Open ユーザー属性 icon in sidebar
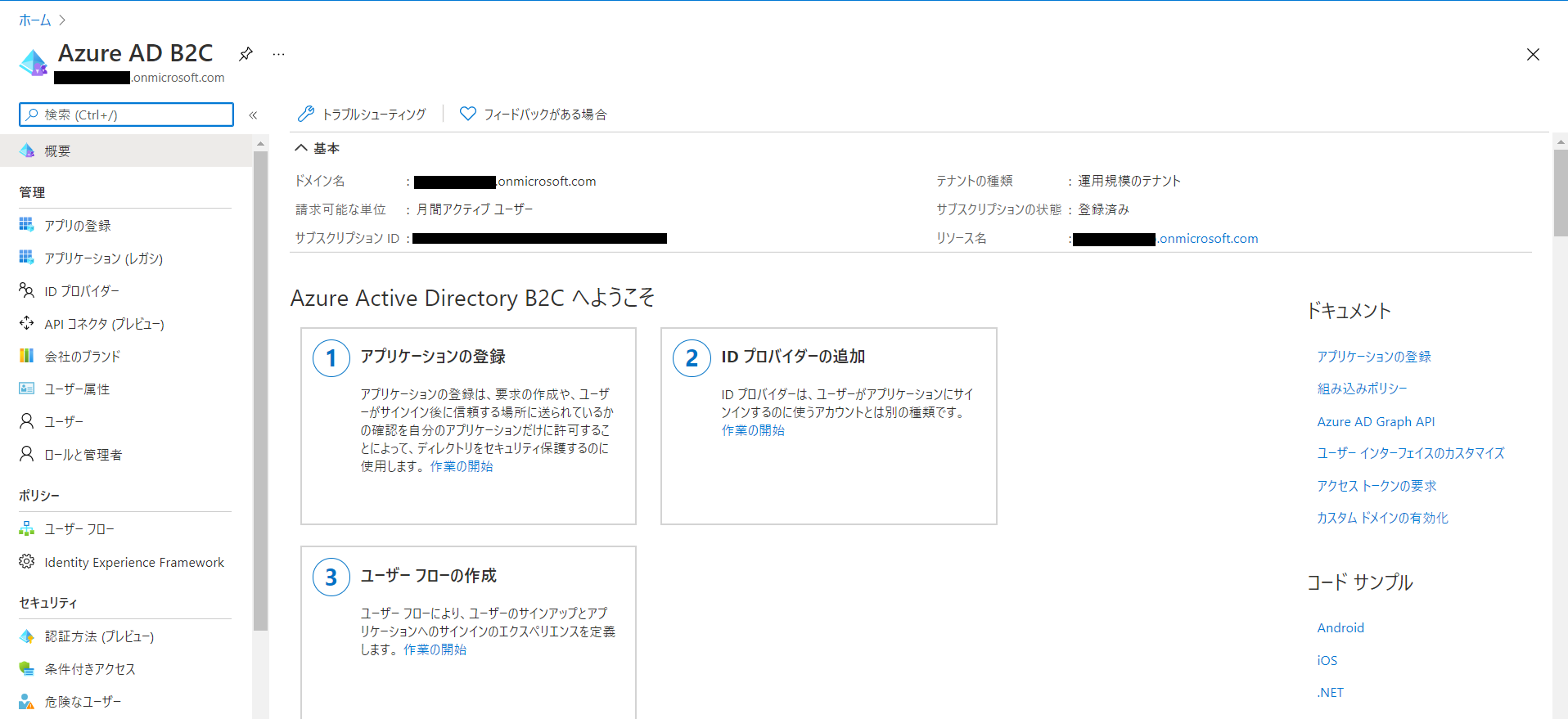The height and width of the screenshot is (719, 1568). 27,389
